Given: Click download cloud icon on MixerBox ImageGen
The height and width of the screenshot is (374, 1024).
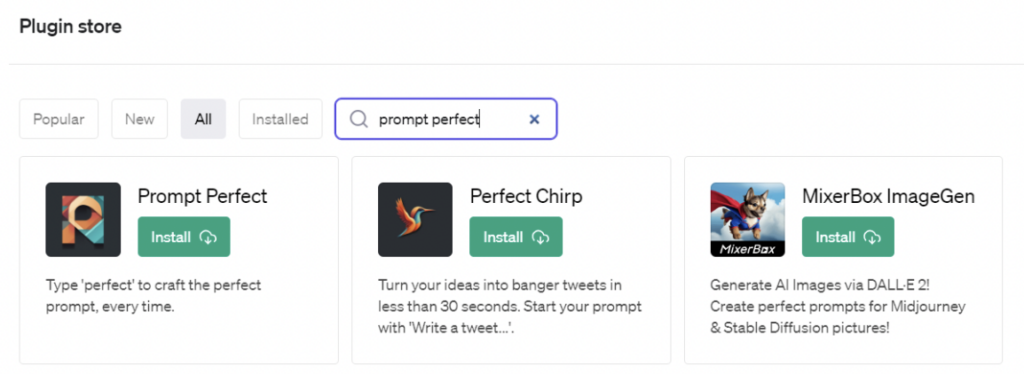Looking at the screenshot, I should click(x=872, y=237).
